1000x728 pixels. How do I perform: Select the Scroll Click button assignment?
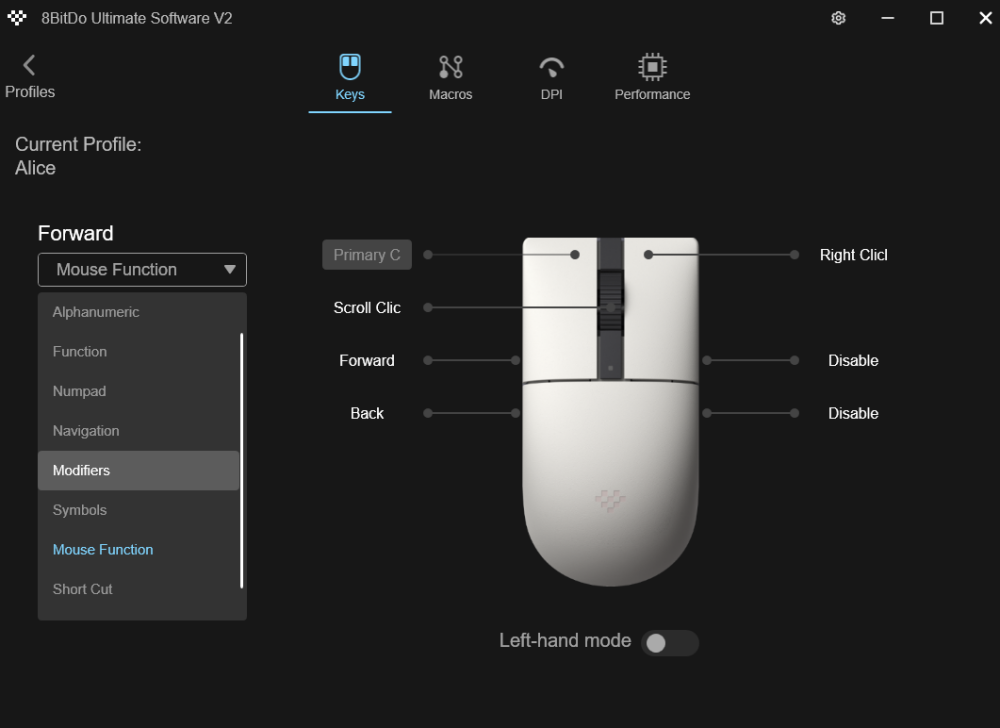pyautogui.click(x=367, y=308)
